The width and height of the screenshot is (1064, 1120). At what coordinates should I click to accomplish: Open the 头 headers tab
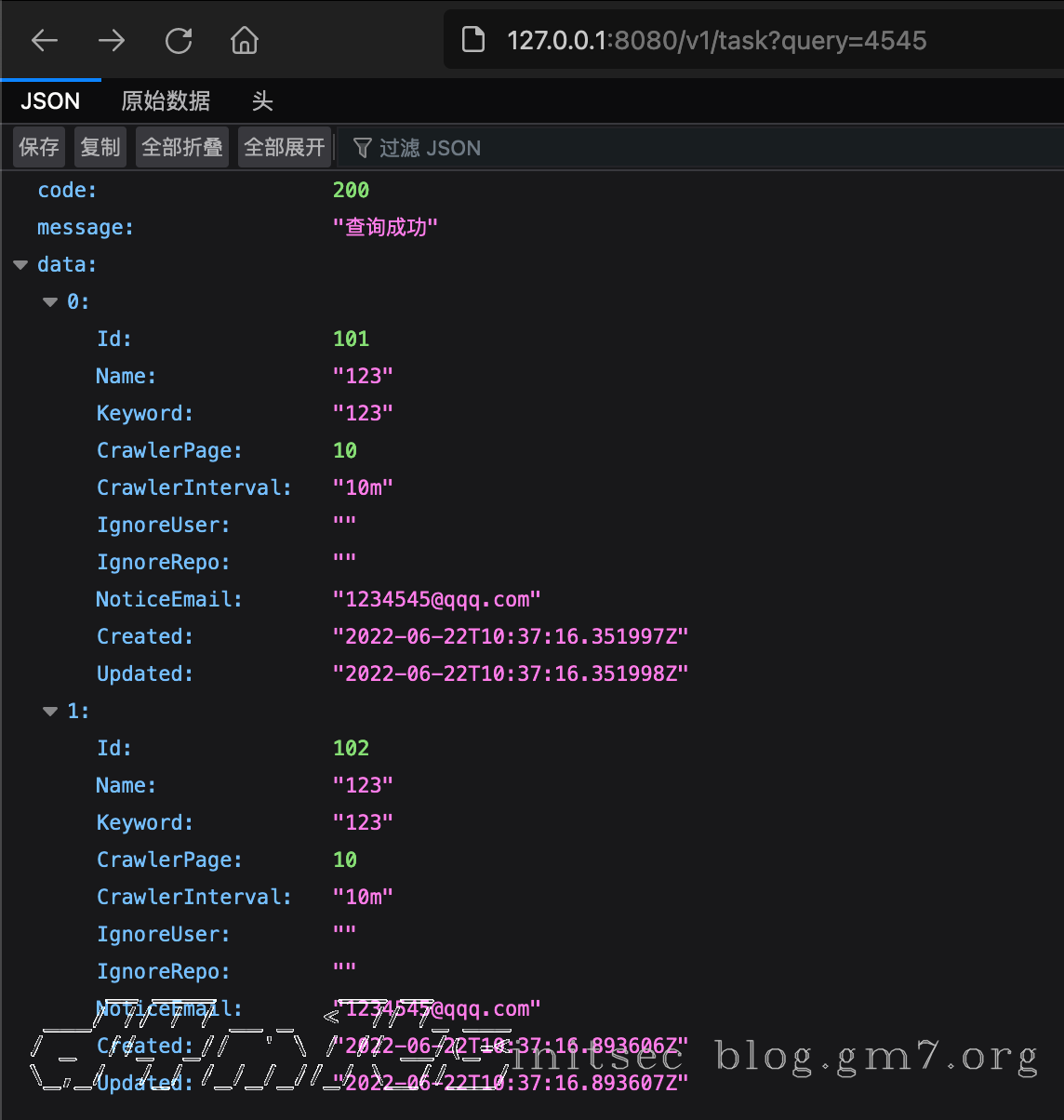click(x=262, y=100)
